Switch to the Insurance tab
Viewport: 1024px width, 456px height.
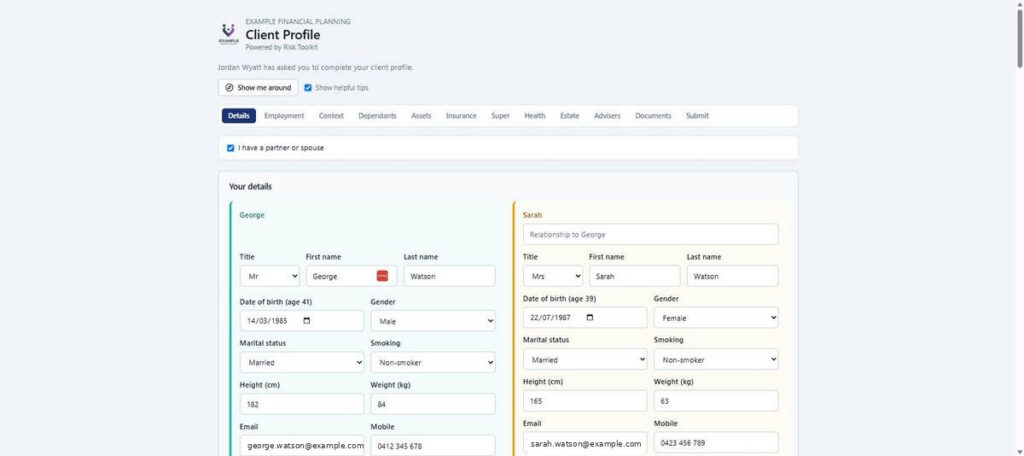pyautogui.click(x=461, y=116)
